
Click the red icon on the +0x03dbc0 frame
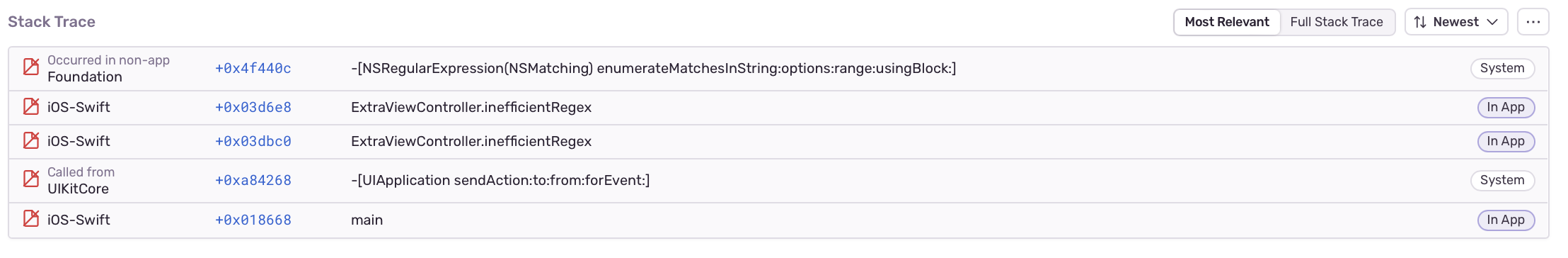coord(31,141)
